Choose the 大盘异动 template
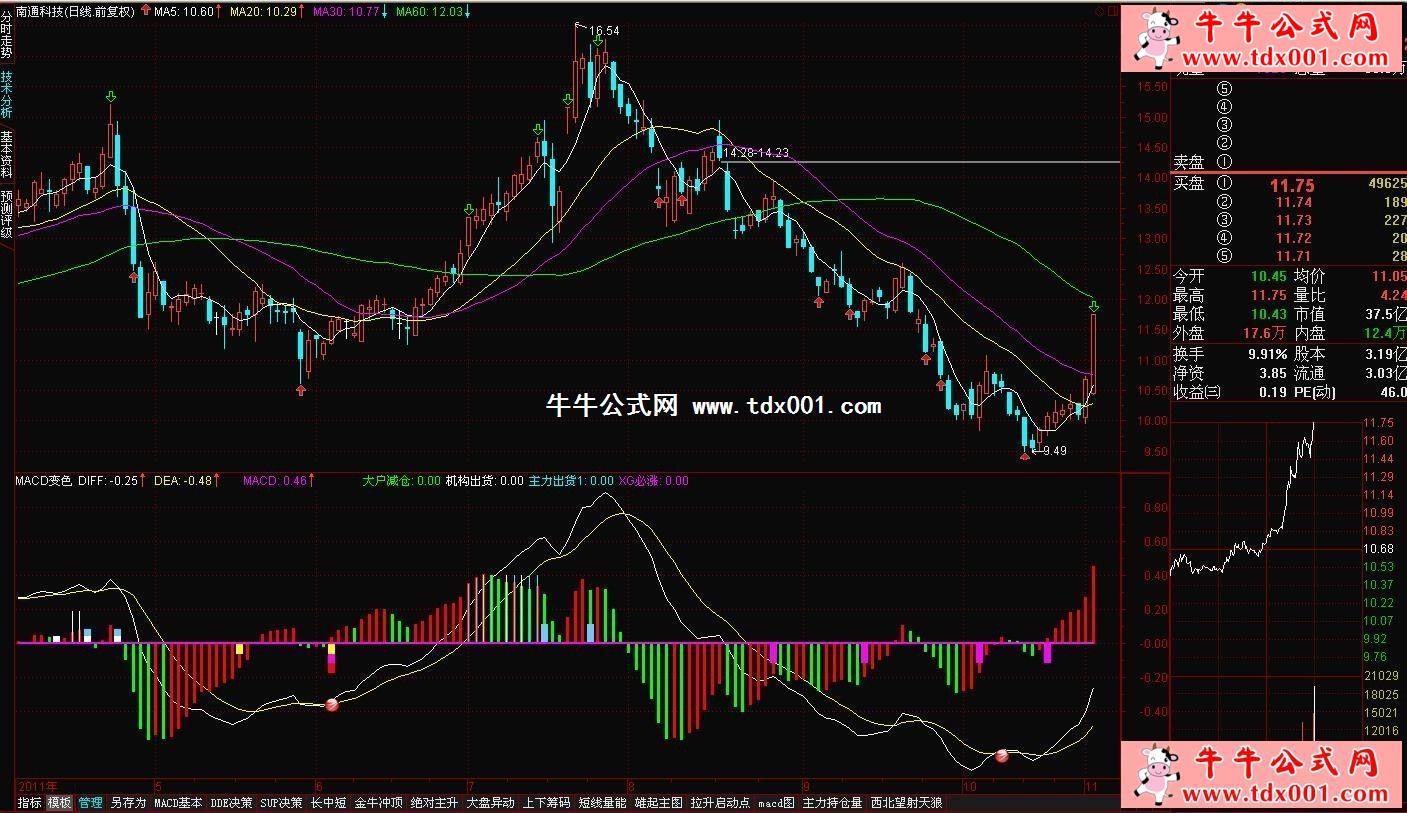The width and height of the screenshot is (1407, 813). (x=491, y=802)
